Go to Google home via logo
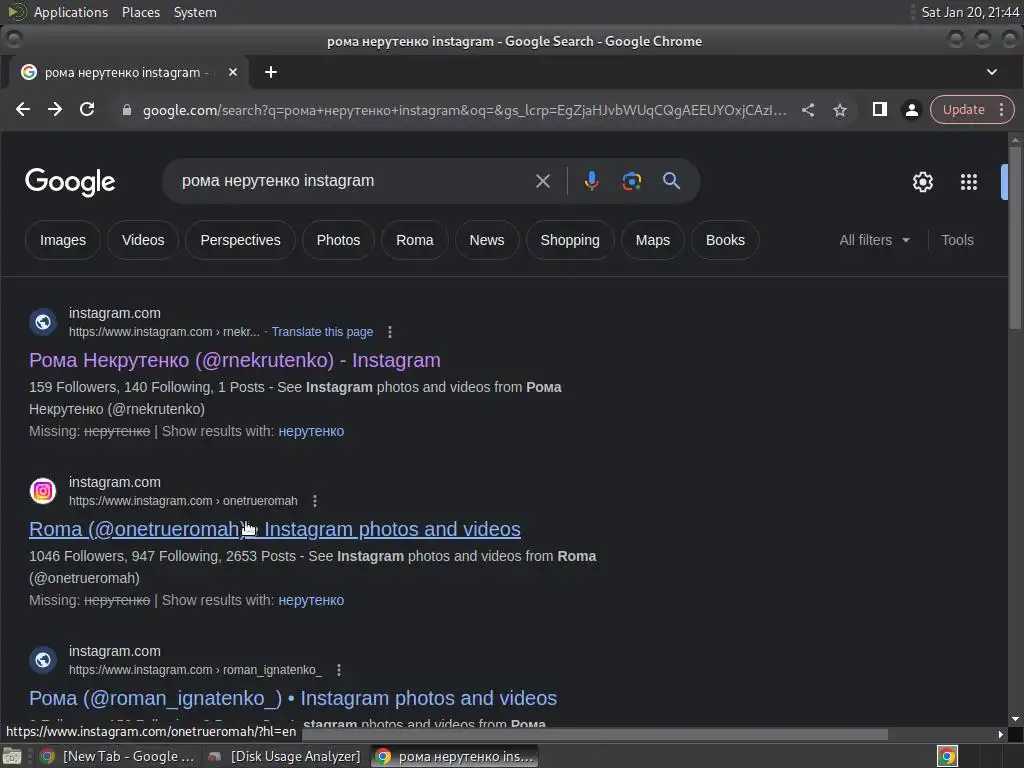Image resolution: width=1024 pixels, height=768 pixels. pos(70,182)
